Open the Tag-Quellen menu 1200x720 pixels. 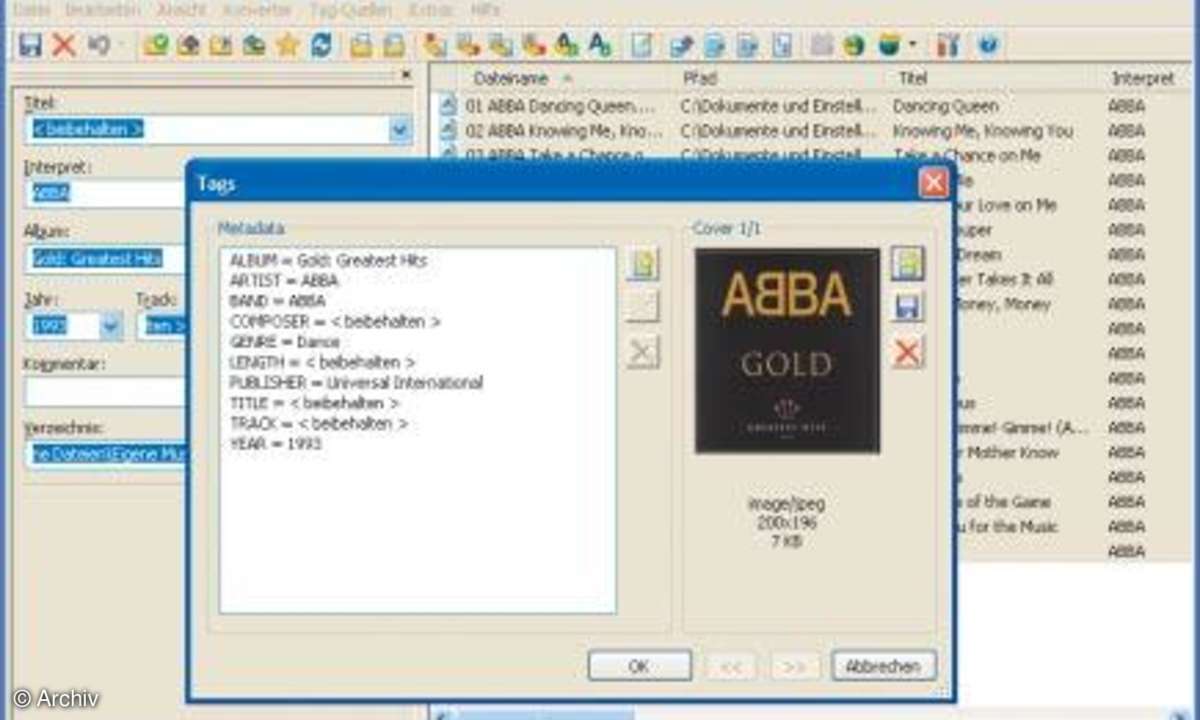(352, 10)
